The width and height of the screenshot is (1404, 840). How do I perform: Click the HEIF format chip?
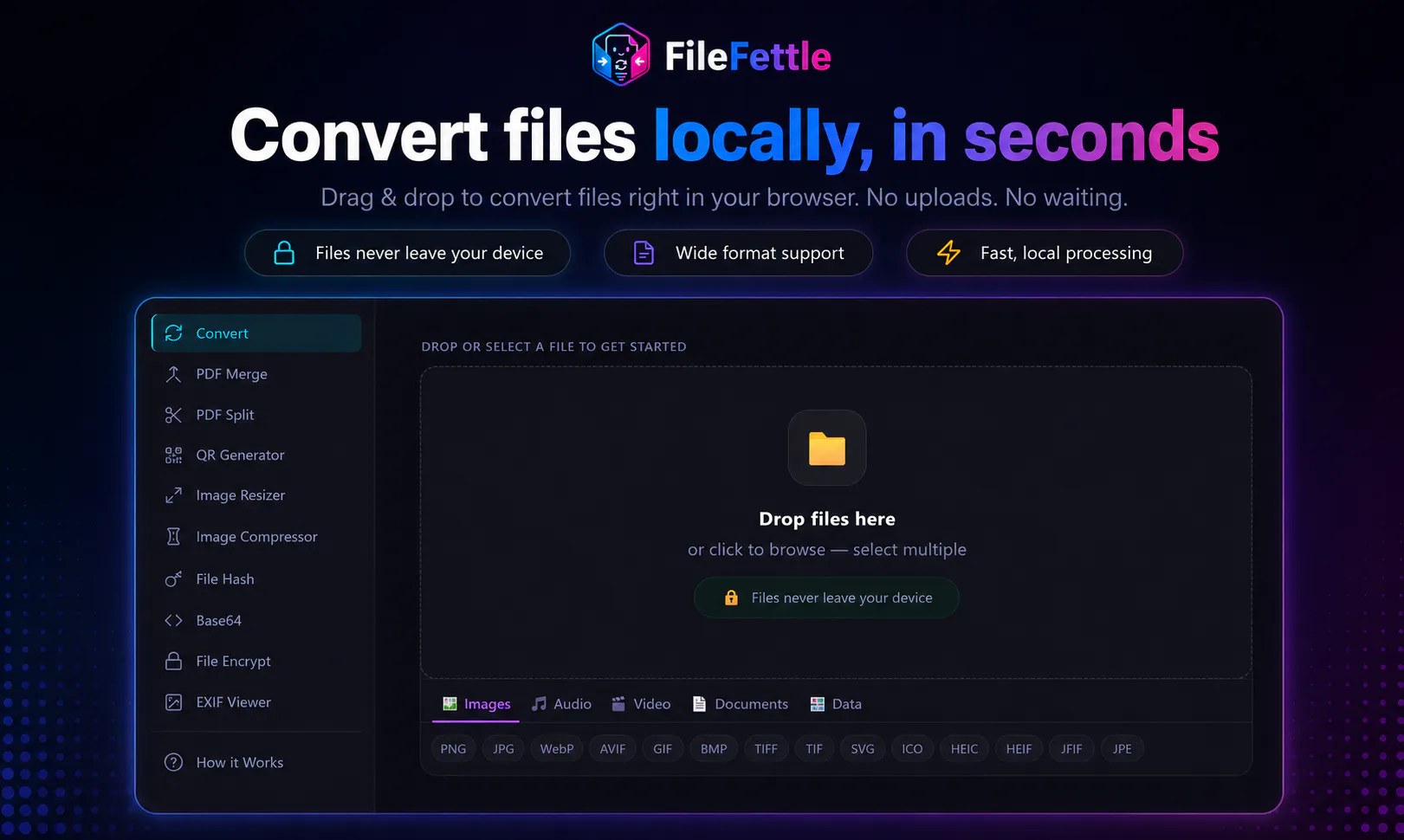point(1019,749)
